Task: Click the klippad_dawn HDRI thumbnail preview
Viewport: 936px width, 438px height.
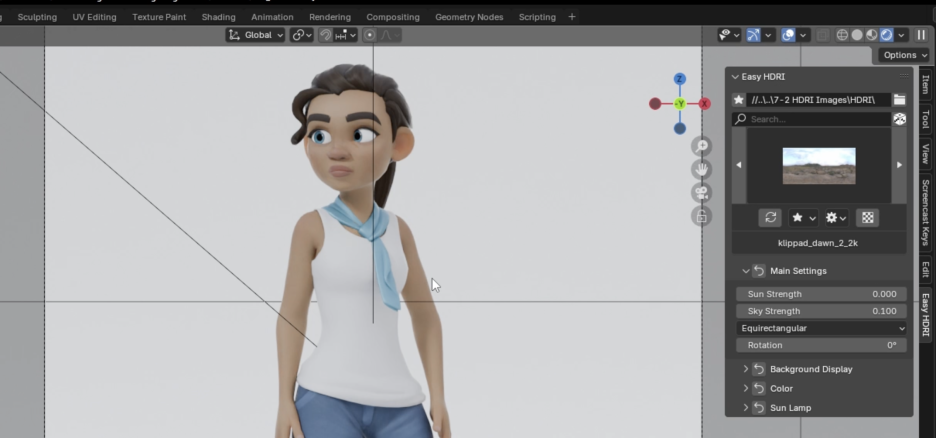Action: coord(819,166)
